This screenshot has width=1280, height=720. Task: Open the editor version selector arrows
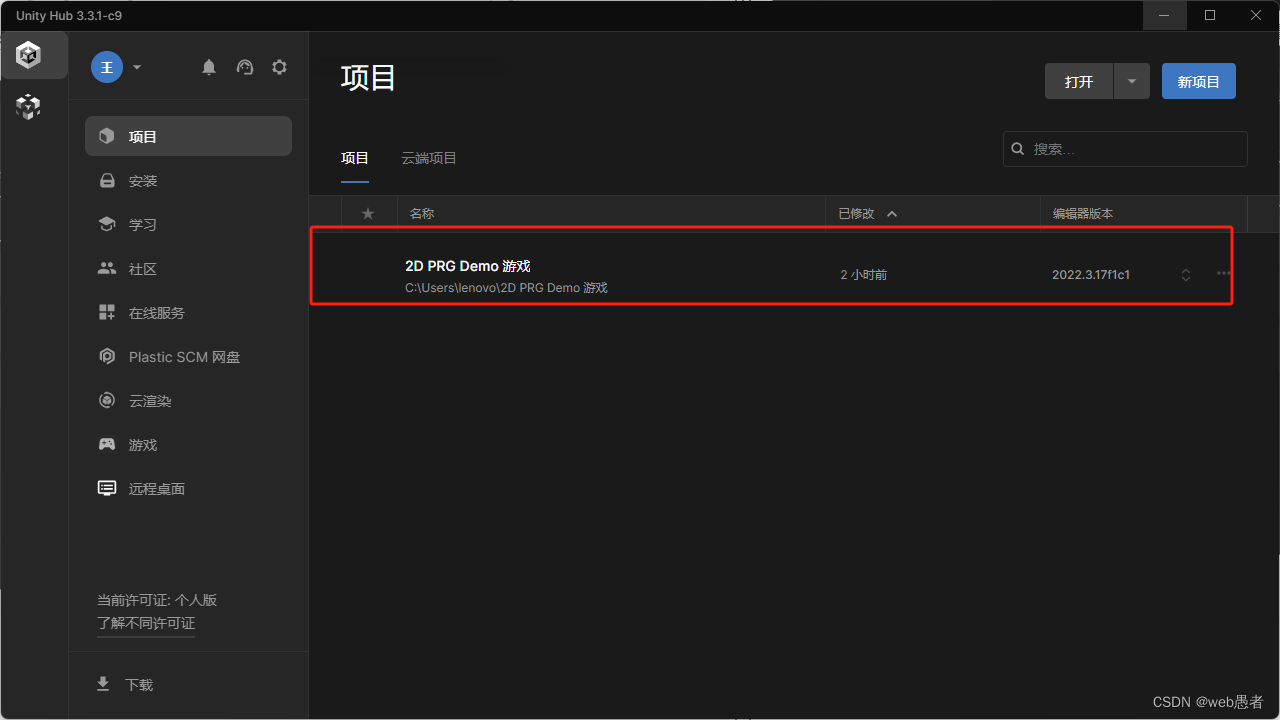click(1186, 275)
